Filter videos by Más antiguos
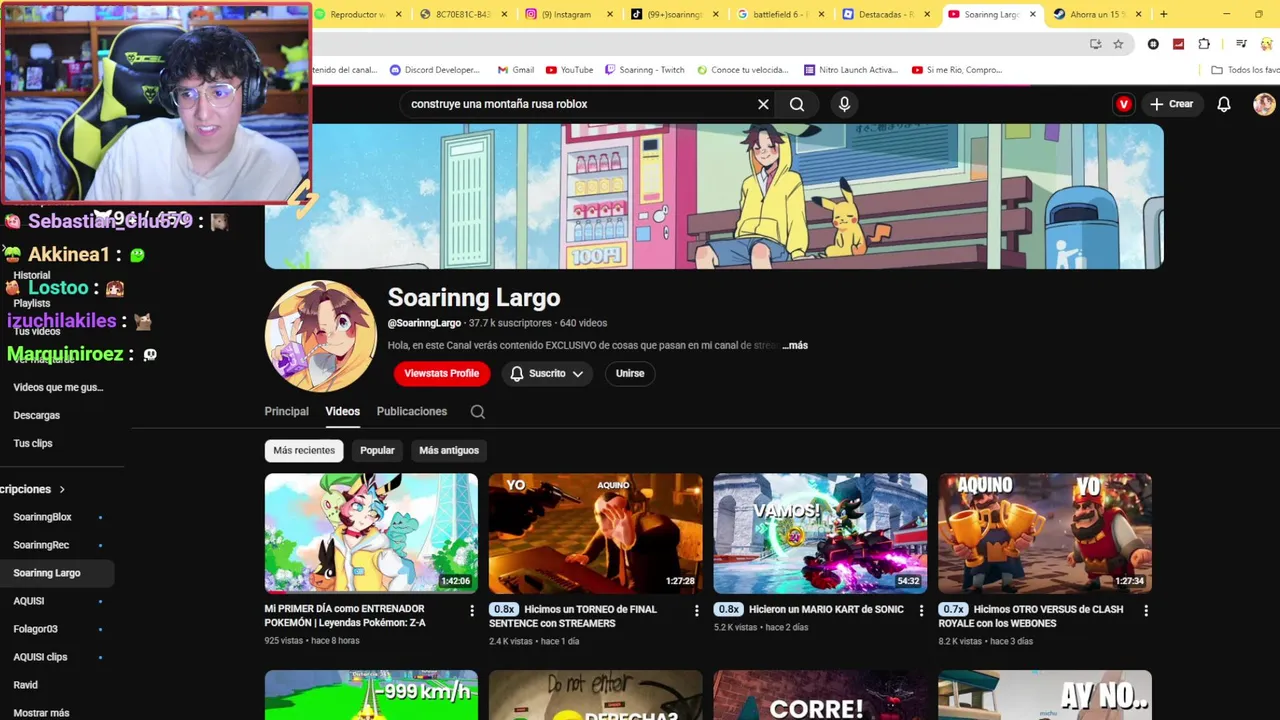 [449, 451]
